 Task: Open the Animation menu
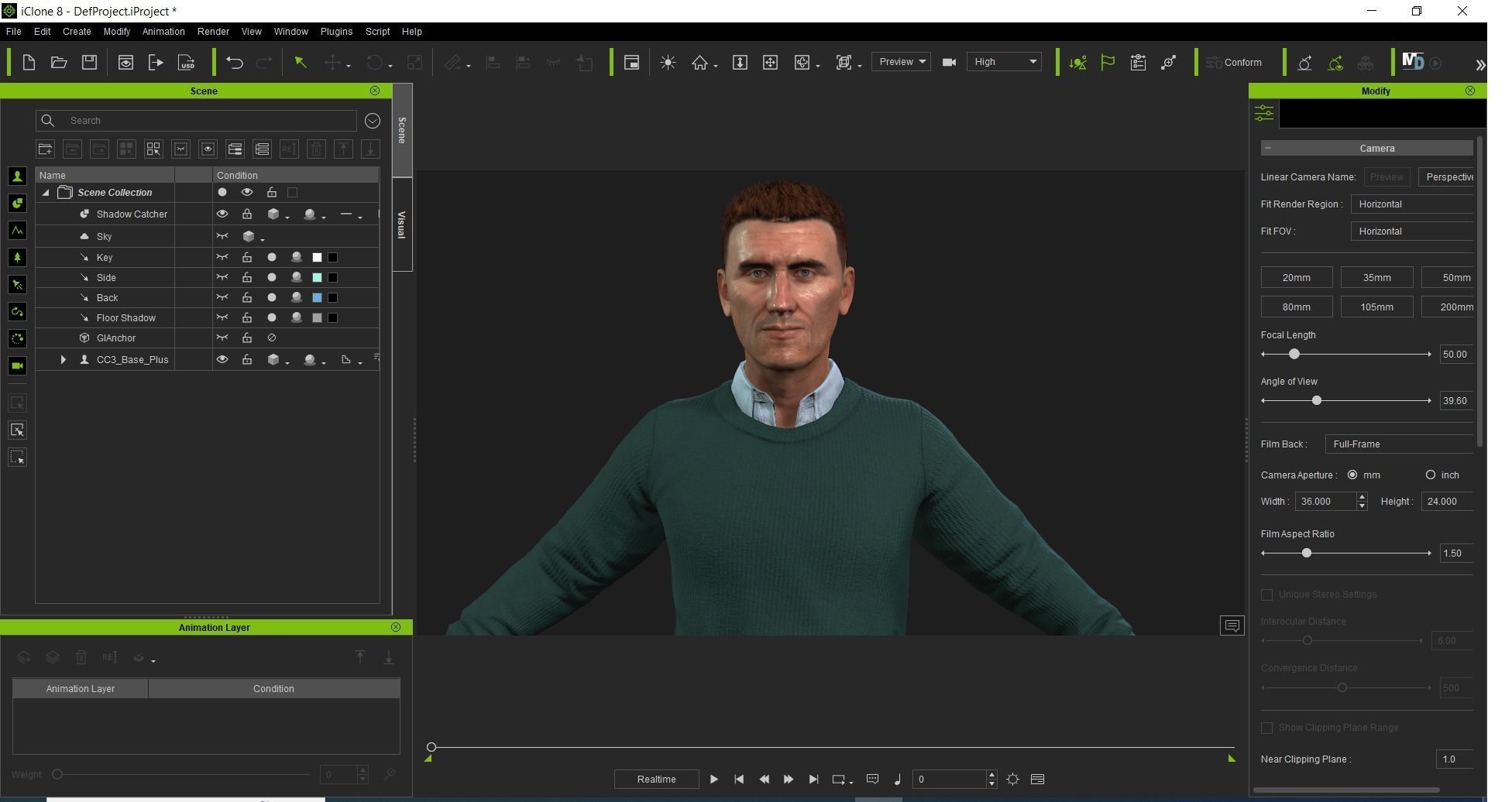pyautogui.click(x=163, y=32)
